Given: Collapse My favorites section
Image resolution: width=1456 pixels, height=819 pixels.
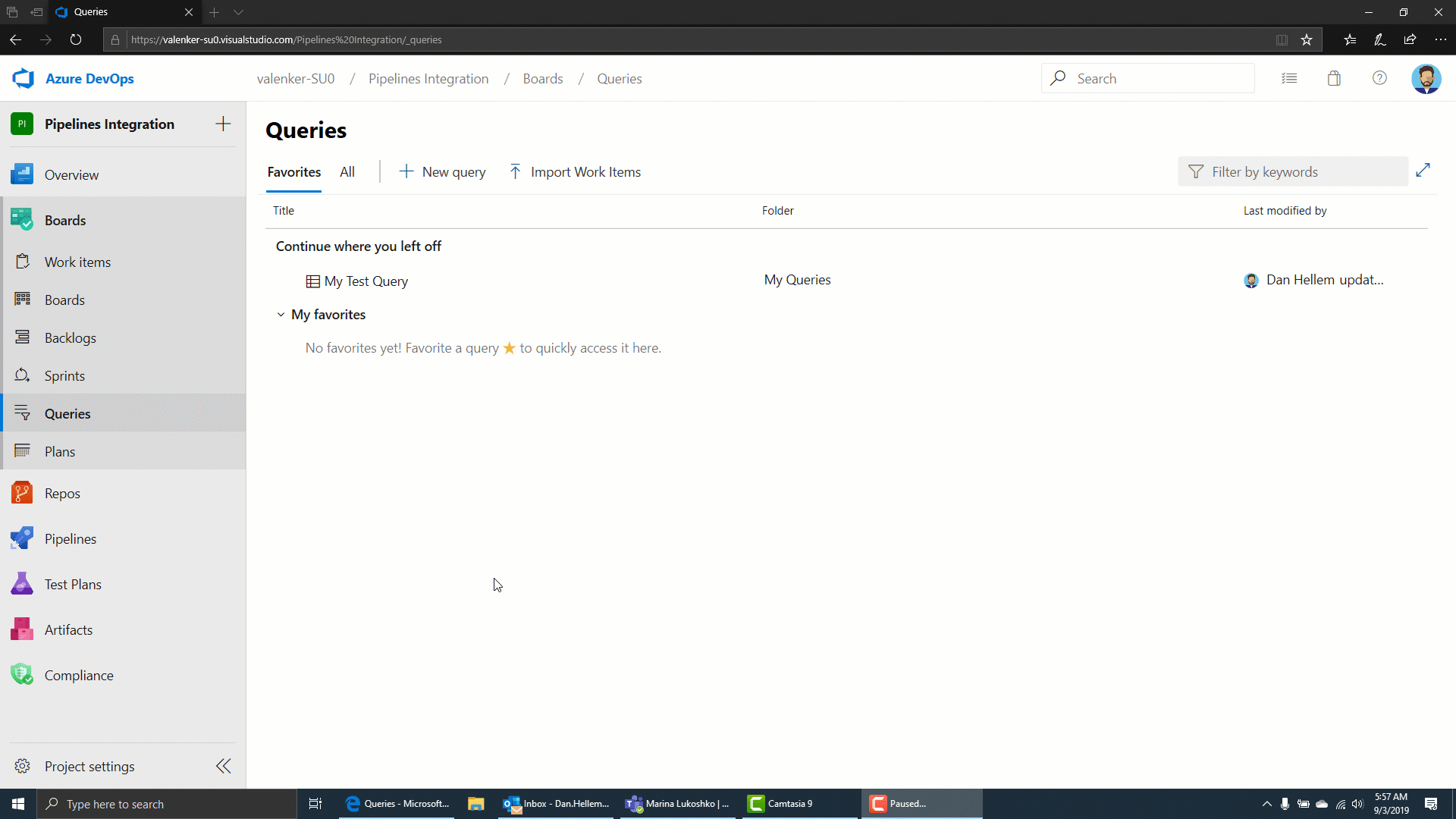Looking at the screenshot, I should (x=280, y=313).
